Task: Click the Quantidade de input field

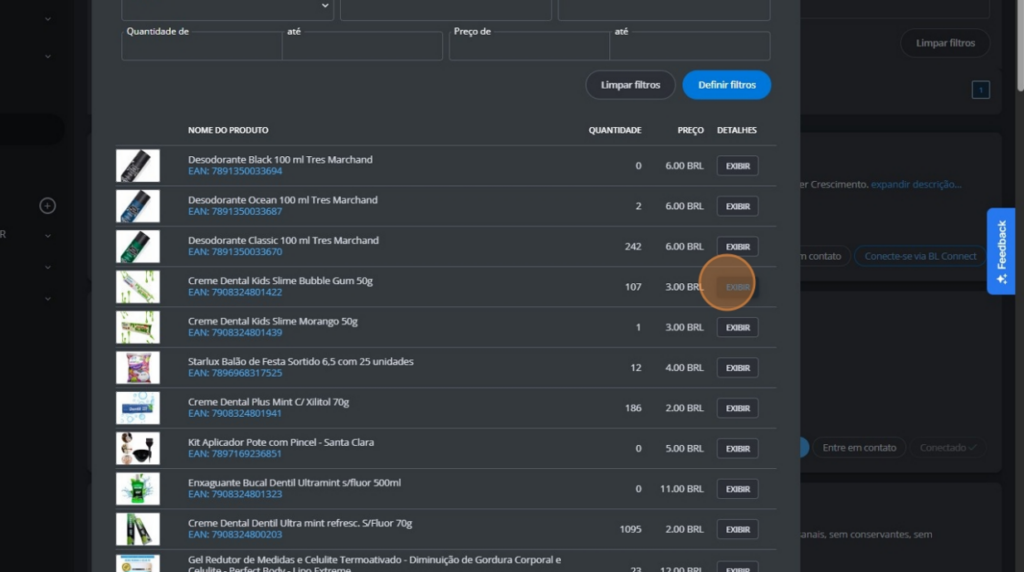Action: coord(202,46)
